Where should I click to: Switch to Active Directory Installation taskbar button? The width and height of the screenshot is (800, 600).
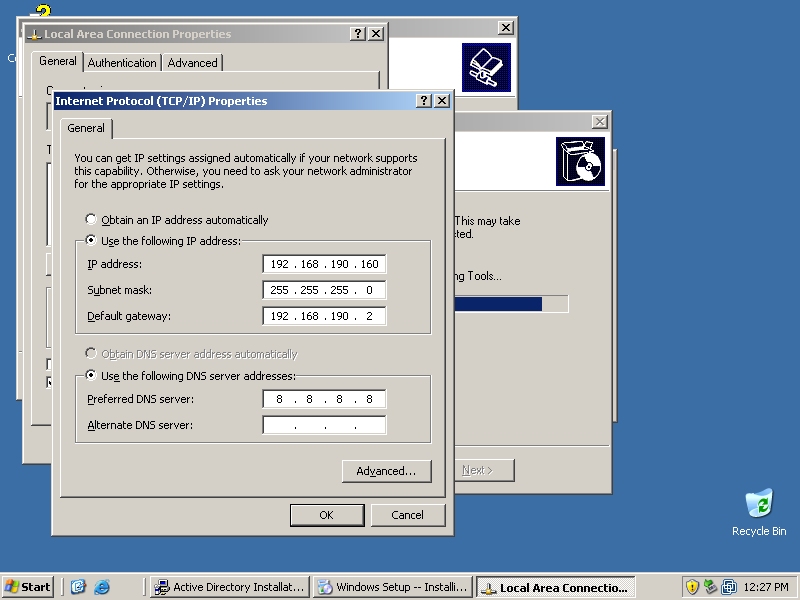pos(230,587)
